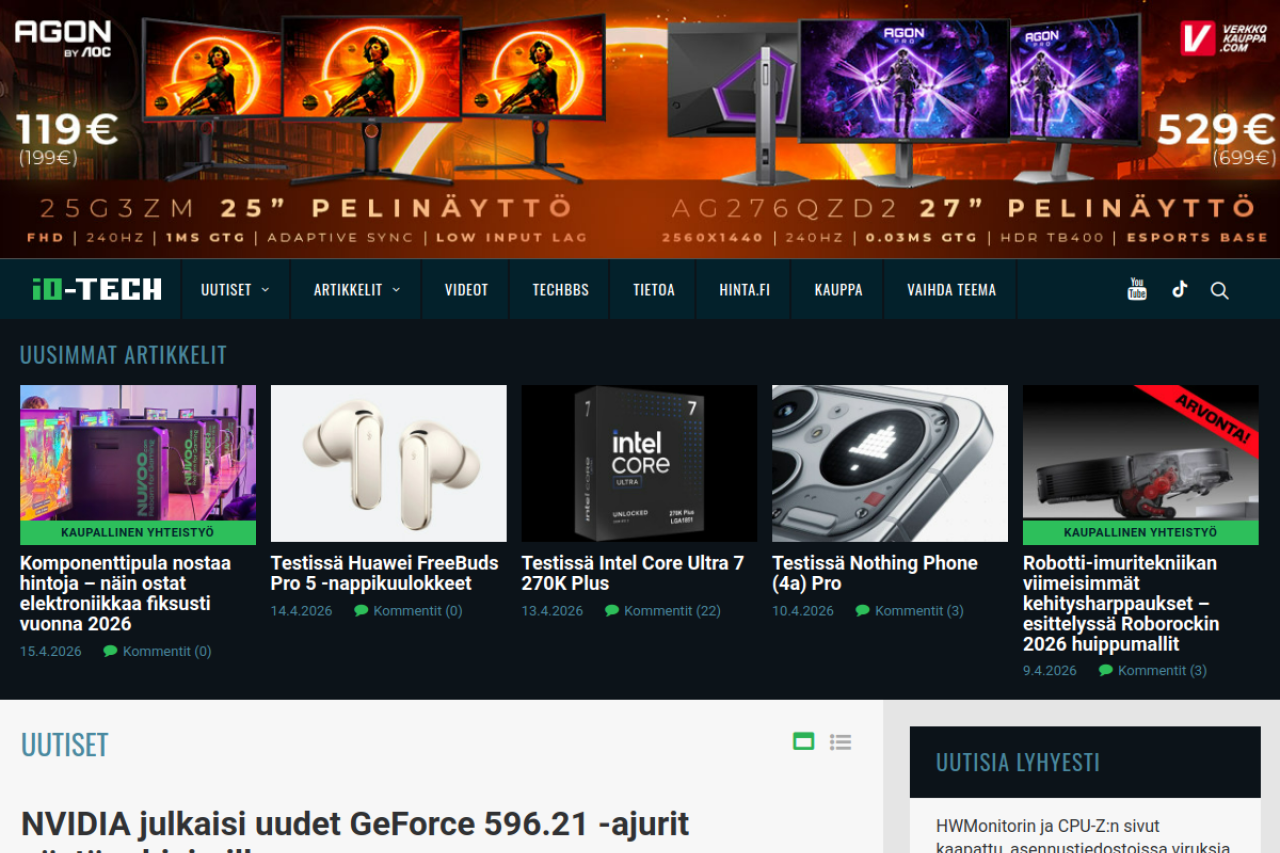Click date 9.4.2026 under Roborock article
The image size is (1280, 853).
tap(1050, 671)
